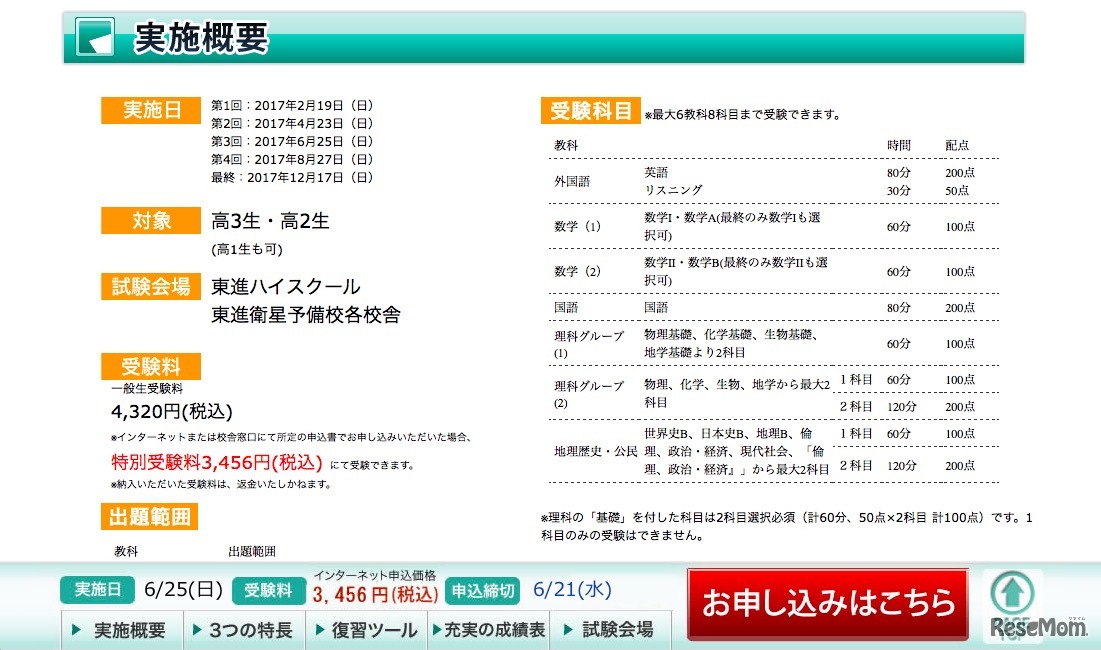Viewport: 1101px width, 650px height.
Task: Click the orange 受験科目 section label
Action: pyautogui.click(x=591, y=110)
